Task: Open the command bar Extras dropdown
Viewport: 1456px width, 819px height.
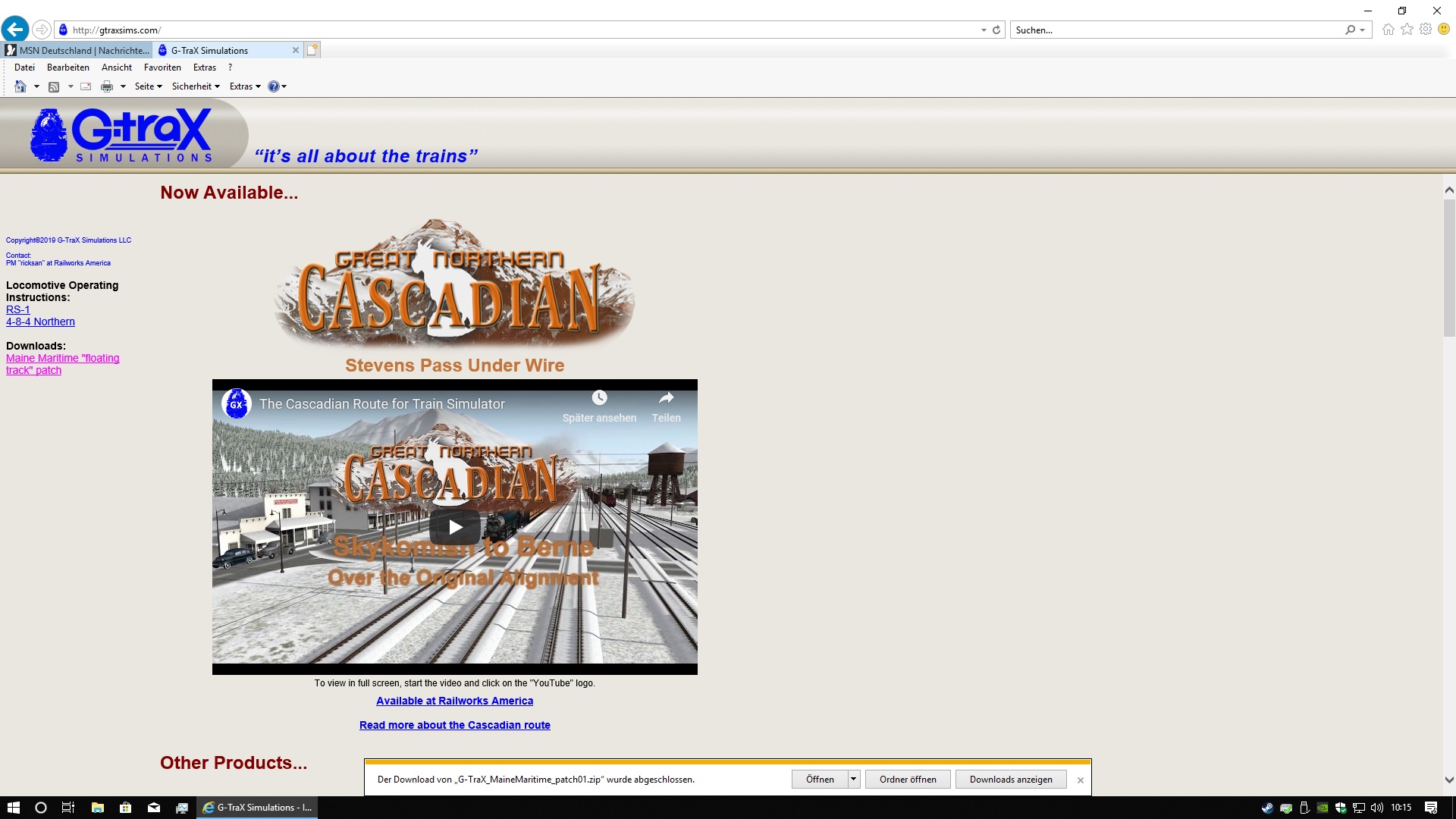Action: point(245,86)
